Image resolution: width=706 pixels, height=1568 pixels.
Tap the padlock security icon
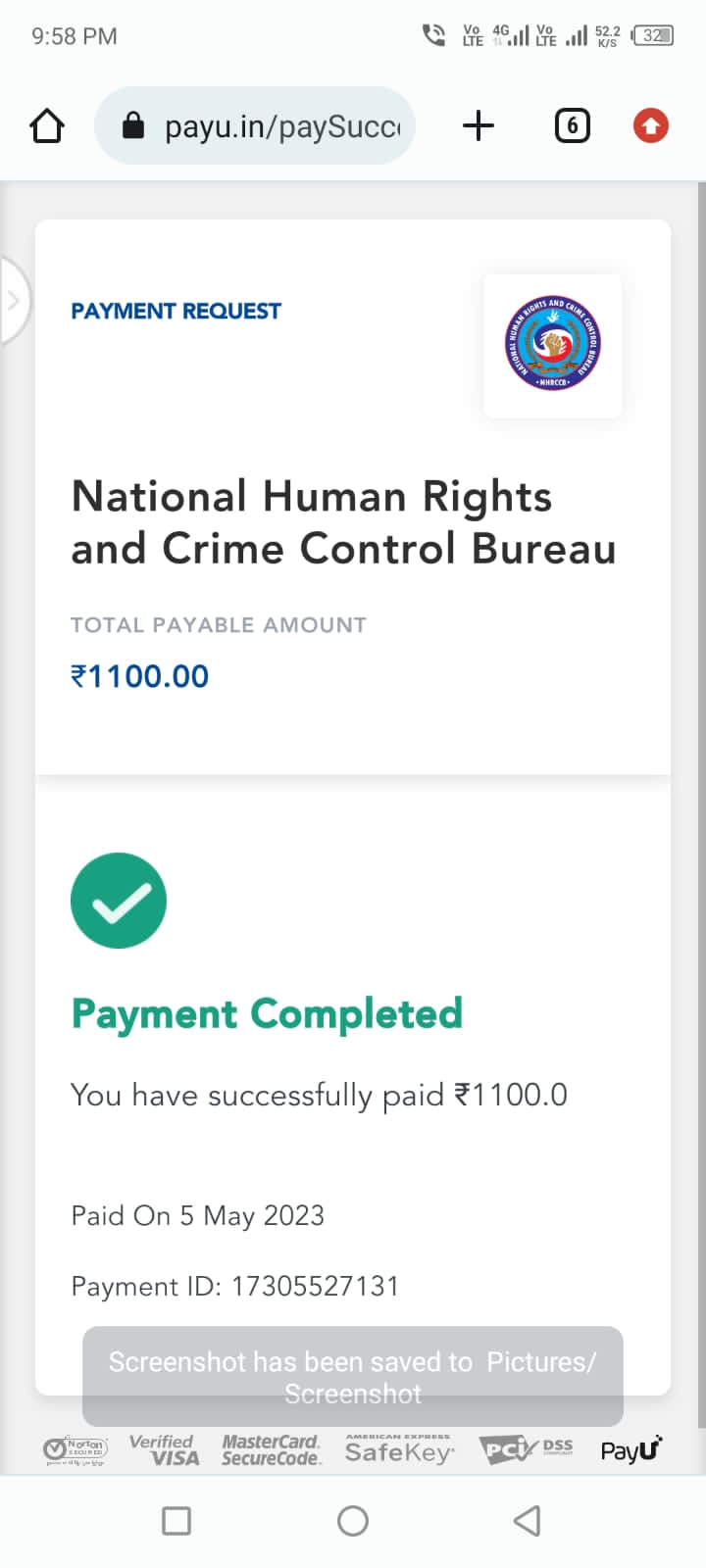(133, 126)
